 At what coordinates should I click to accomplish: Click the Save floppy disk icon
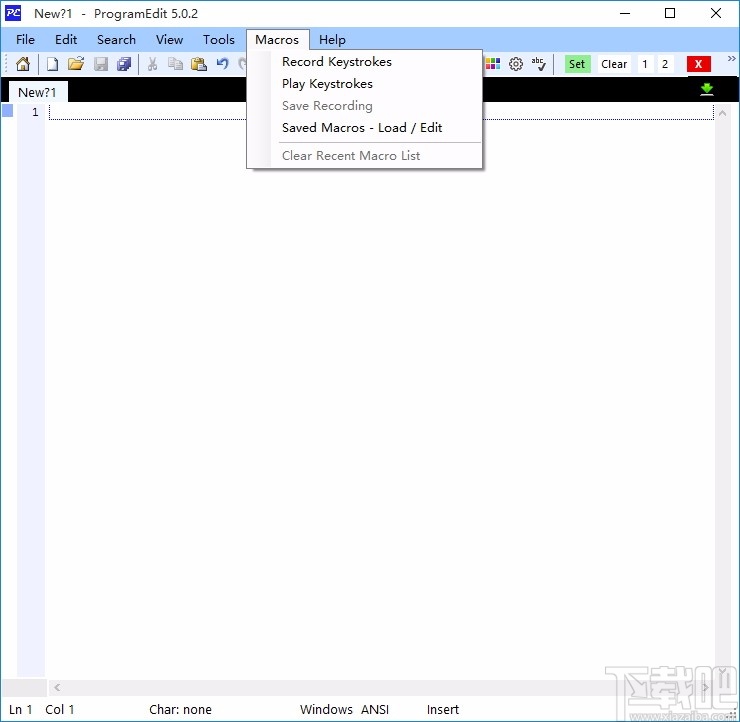pos(101,64)
